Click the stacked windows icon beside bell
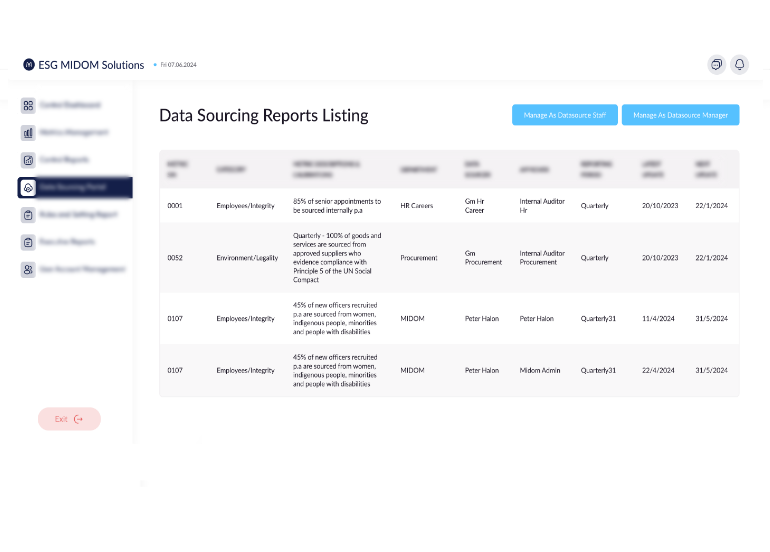The image size is (770, 552). click(716, 64)
